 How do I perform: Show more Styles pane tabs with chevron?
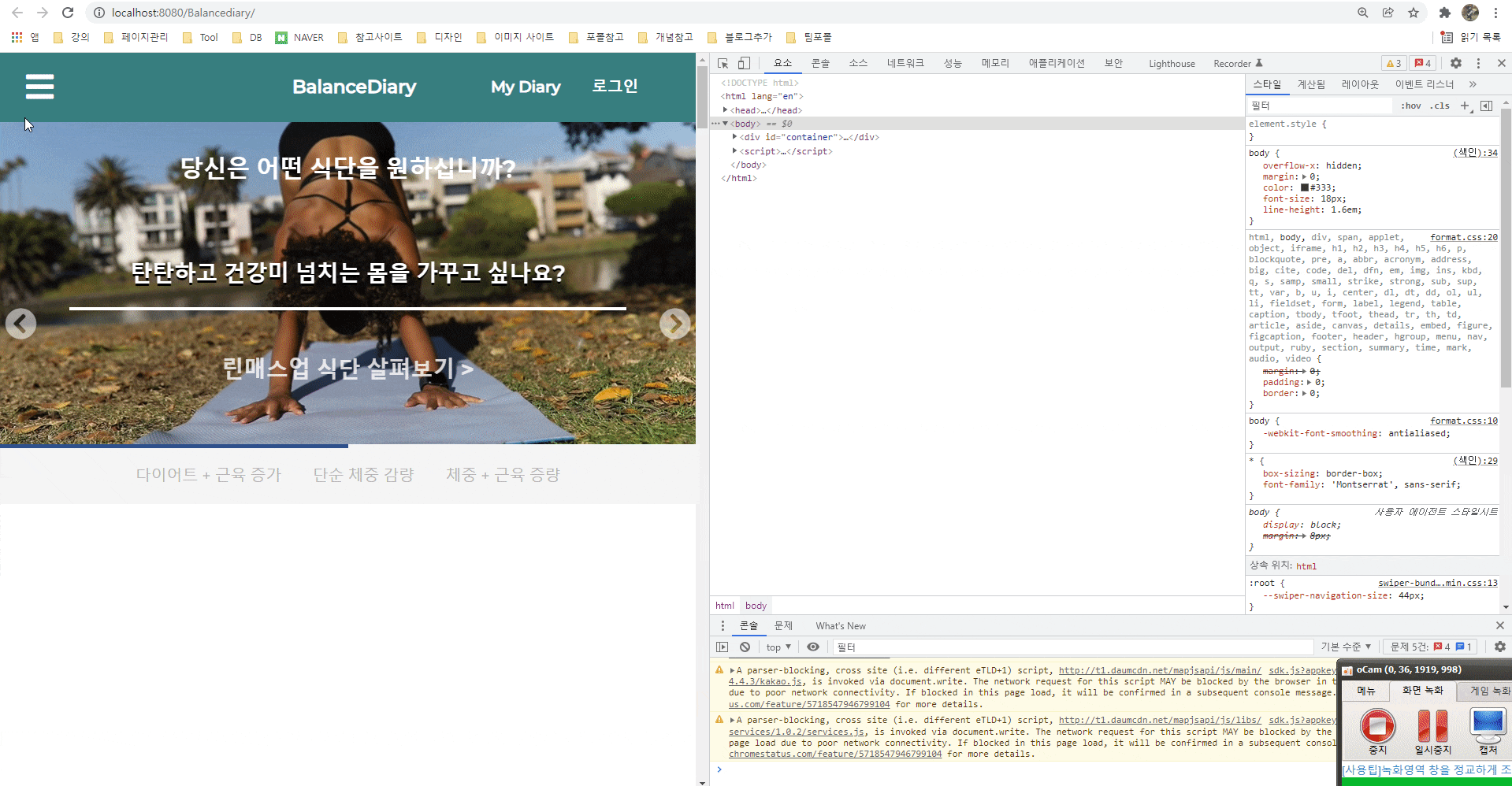(x=1473, y=84)
